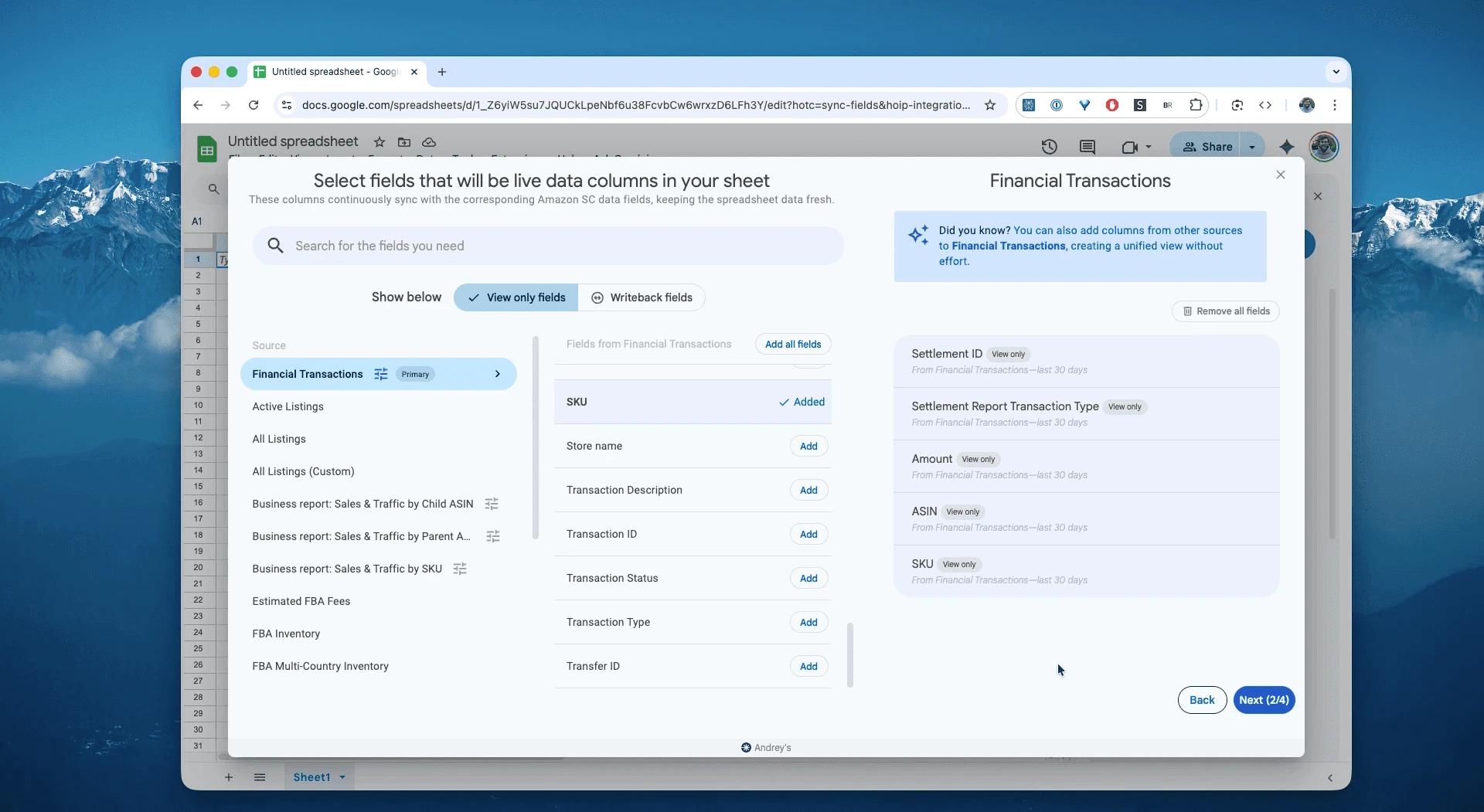Start a meeting with camera icon
The image size is (1484, 812).
pos(1129,147)
